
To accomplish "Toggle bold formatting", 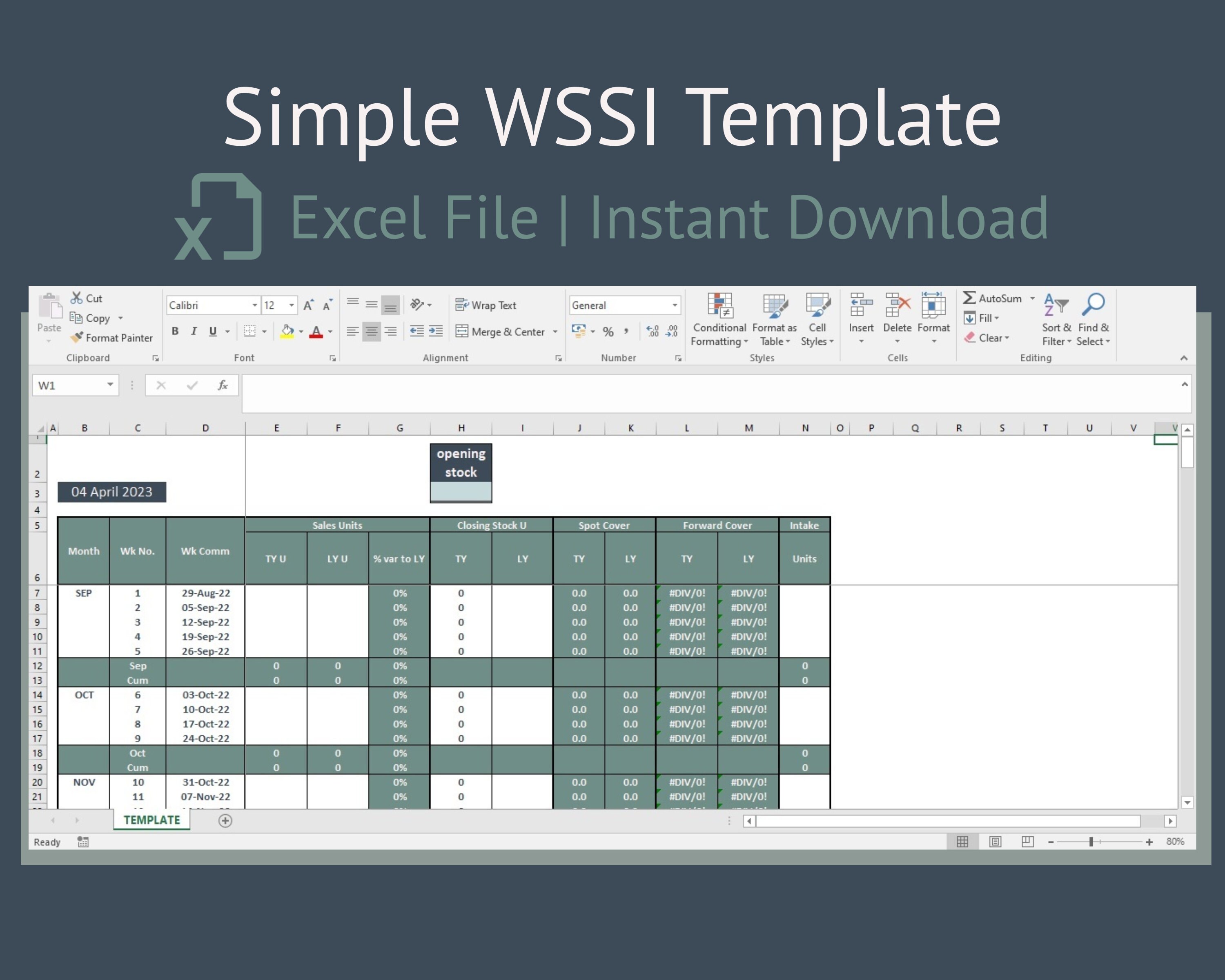I will (x=174, y=331).
